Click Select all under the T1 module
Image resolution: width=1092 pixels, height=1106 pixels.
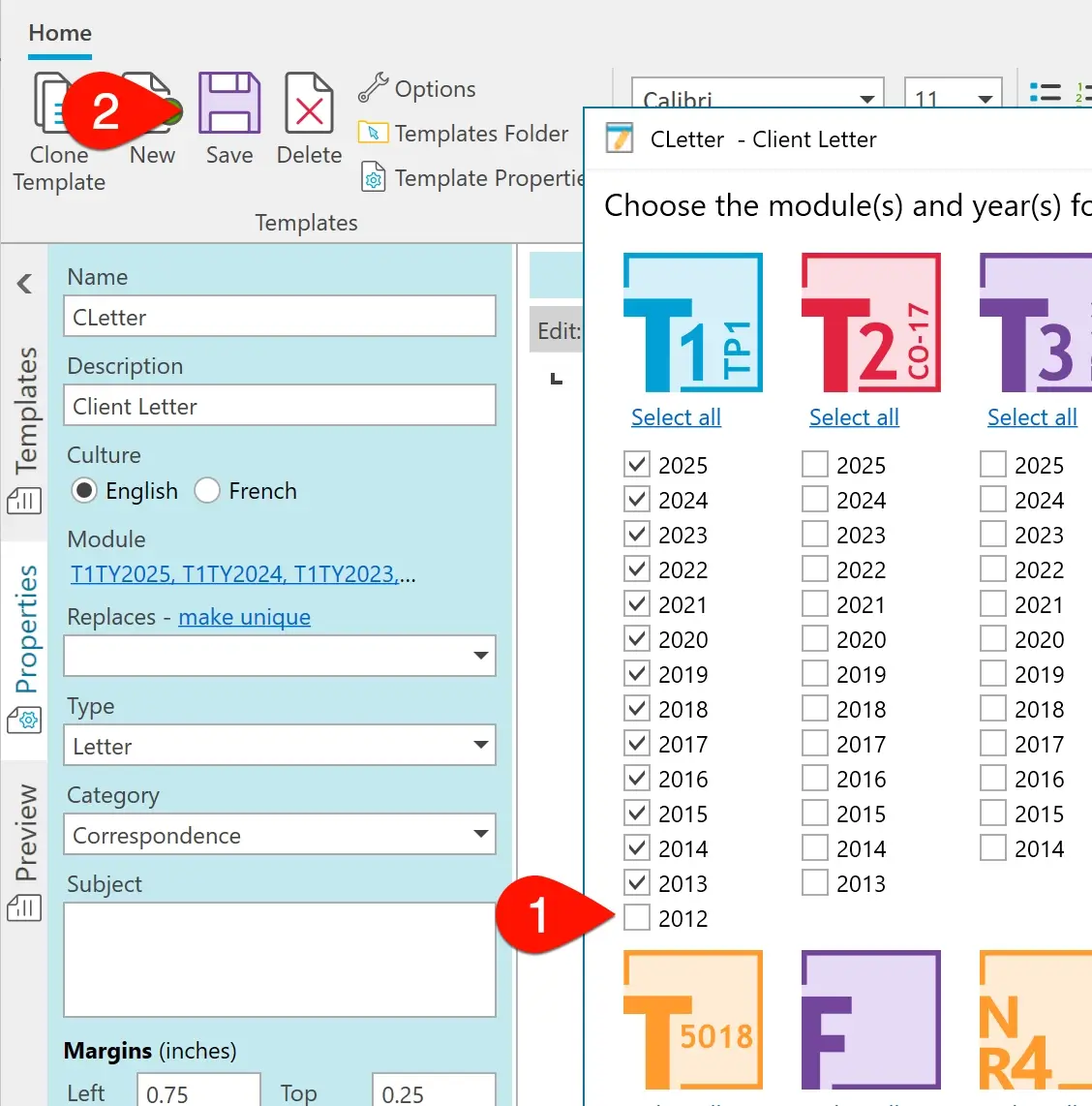tap(675, 417)
